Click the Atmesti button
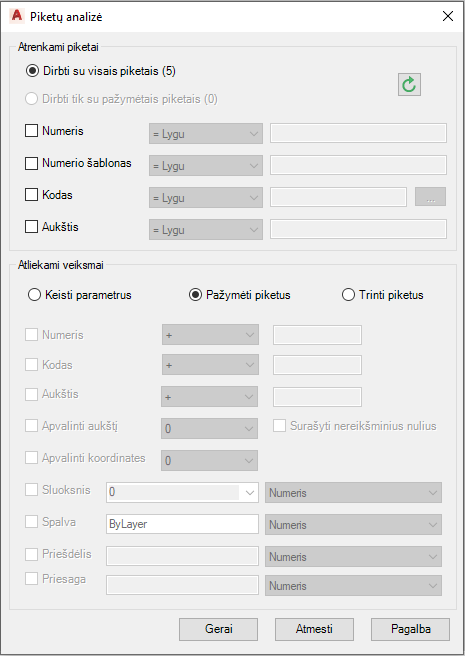This screenshot has width=465, height=656. click(314, 629)
